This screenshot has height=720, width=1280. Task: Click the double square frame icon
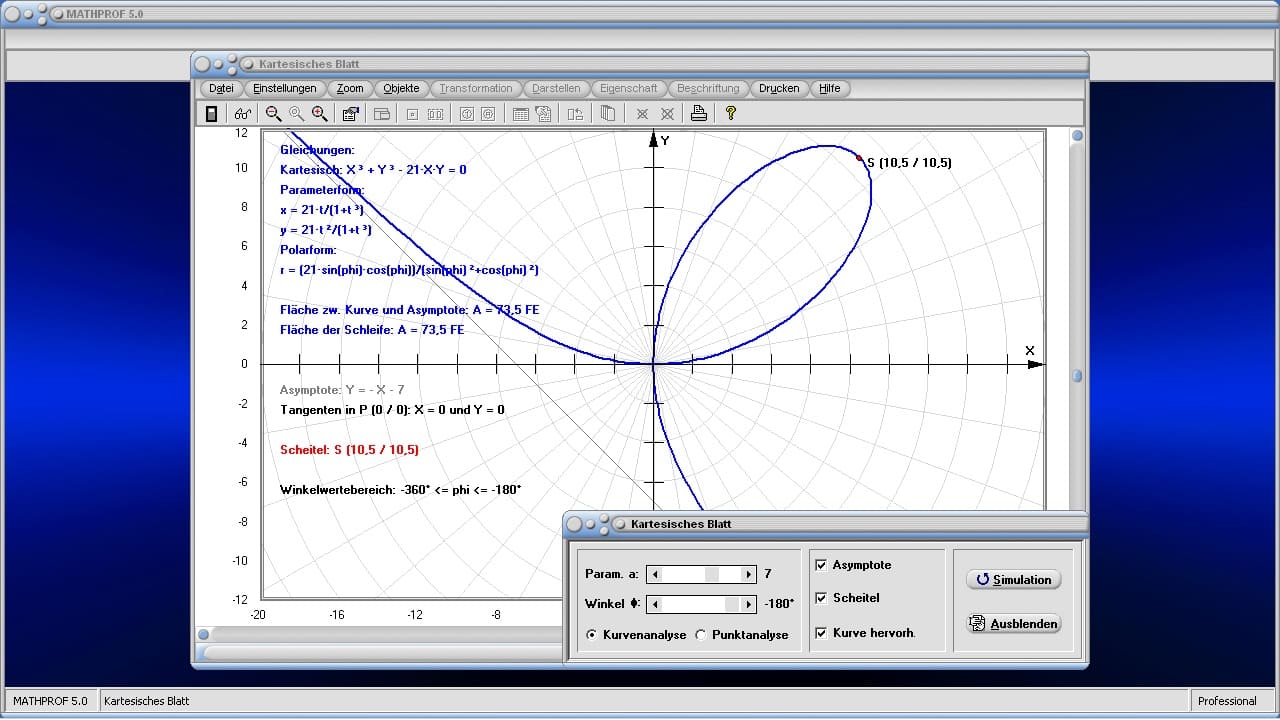tap(435, 114)
